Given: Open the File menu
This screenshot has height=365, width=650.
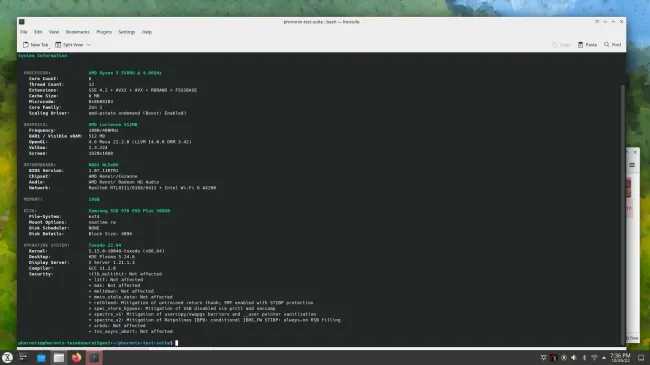Looking at the screenshot, I should [24, 32].
